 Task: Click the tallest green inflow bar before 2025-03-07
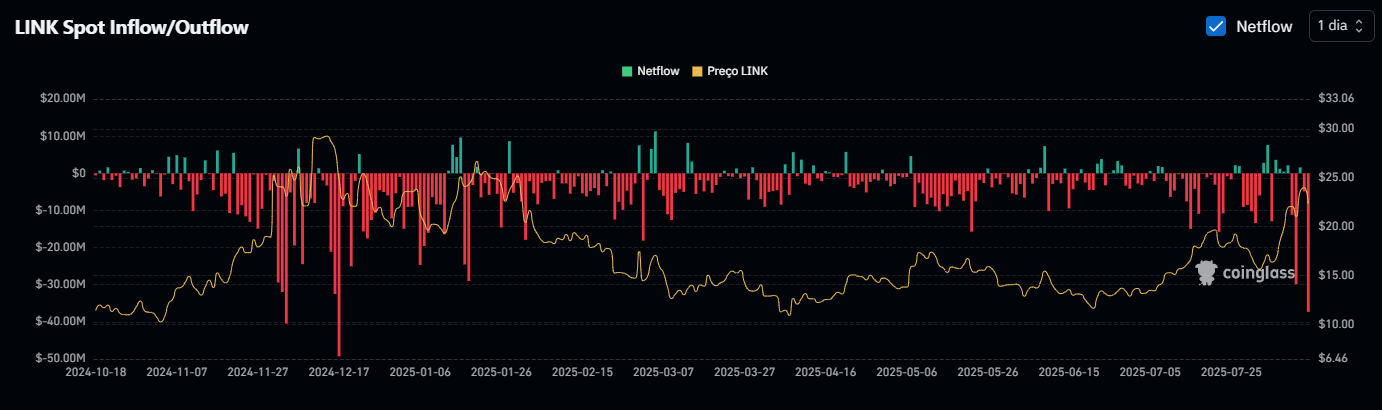click(655, 152)
